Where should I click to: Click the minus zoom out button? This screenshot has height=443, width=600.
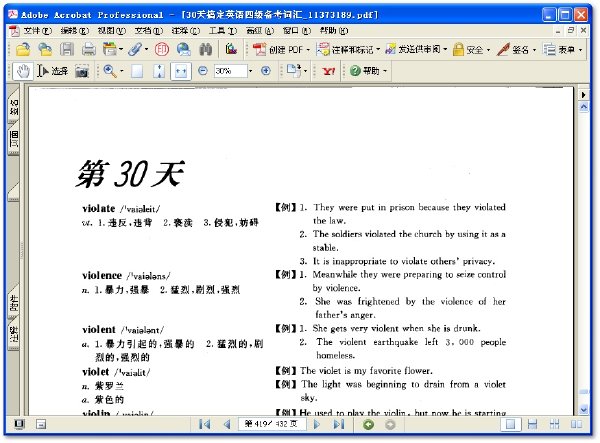[203, 71]
